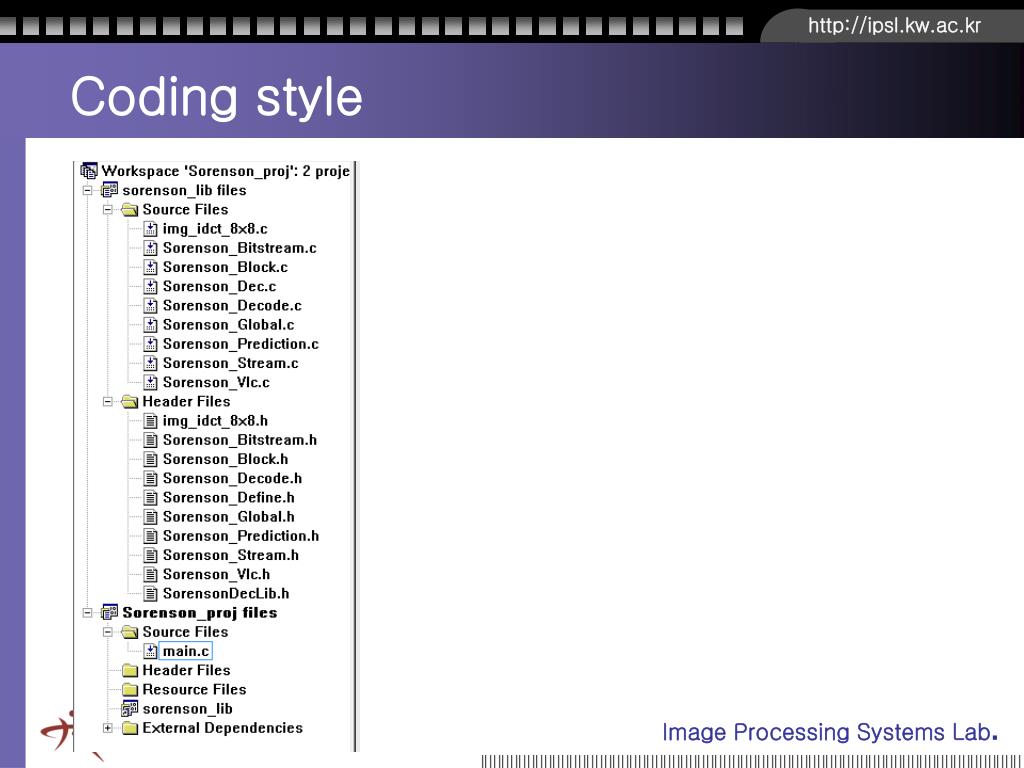Click the document icon beside Sorenson_Bitstream.h

(x=151, y=440)
